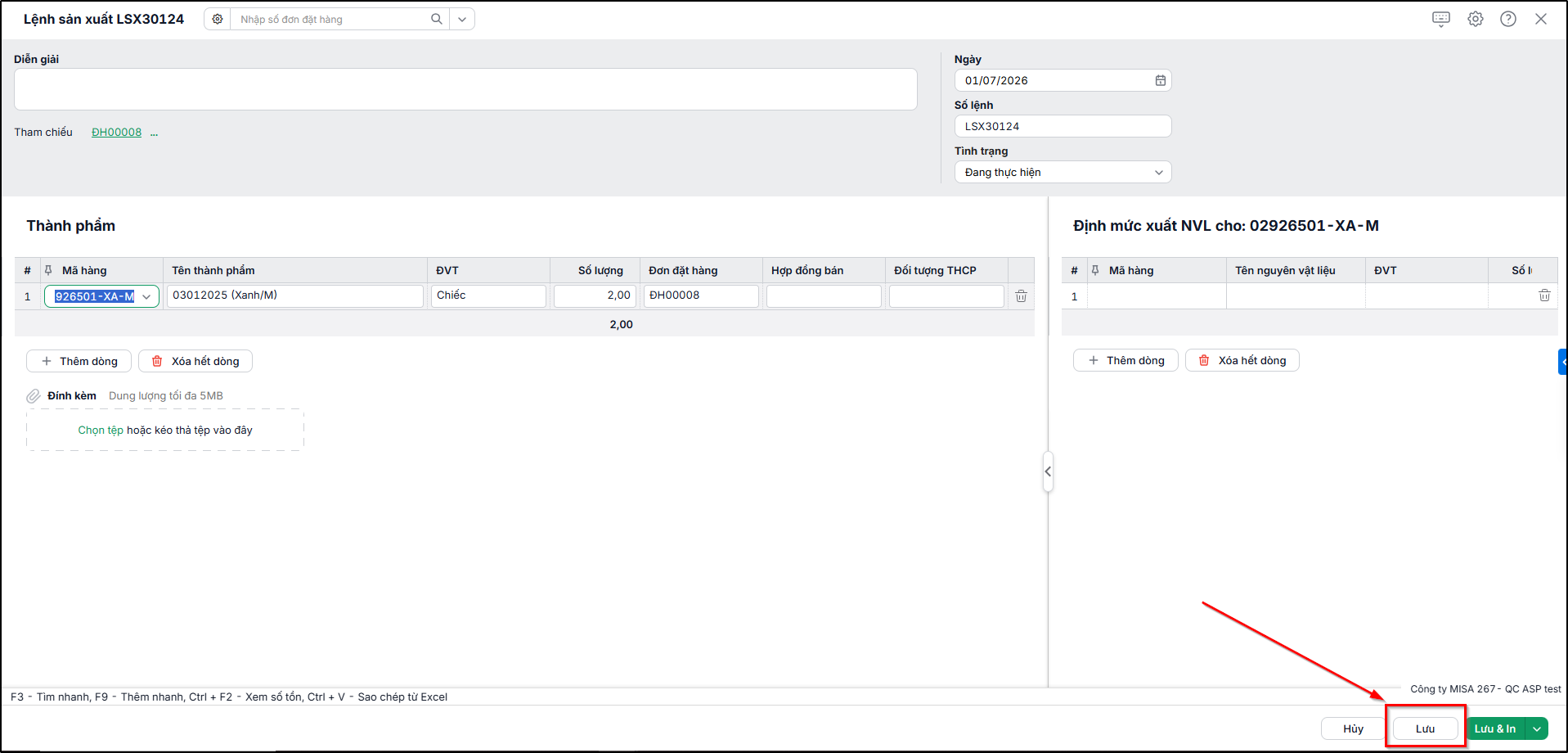
Task: Click the empty Hợp đồng bán cell
Action: pyautogui.click(x=824, y=295)
